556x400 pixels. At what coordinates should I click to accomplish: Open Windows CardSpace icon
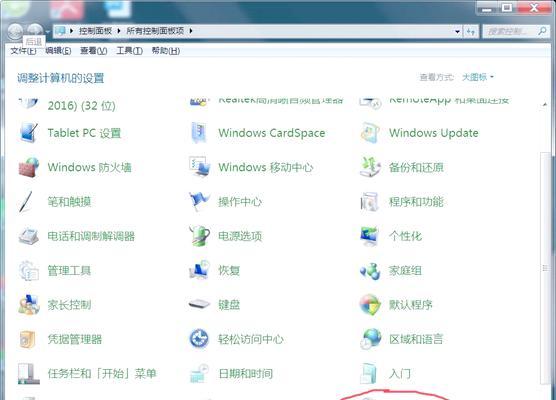pyautogui.click(x=199, y=133)
